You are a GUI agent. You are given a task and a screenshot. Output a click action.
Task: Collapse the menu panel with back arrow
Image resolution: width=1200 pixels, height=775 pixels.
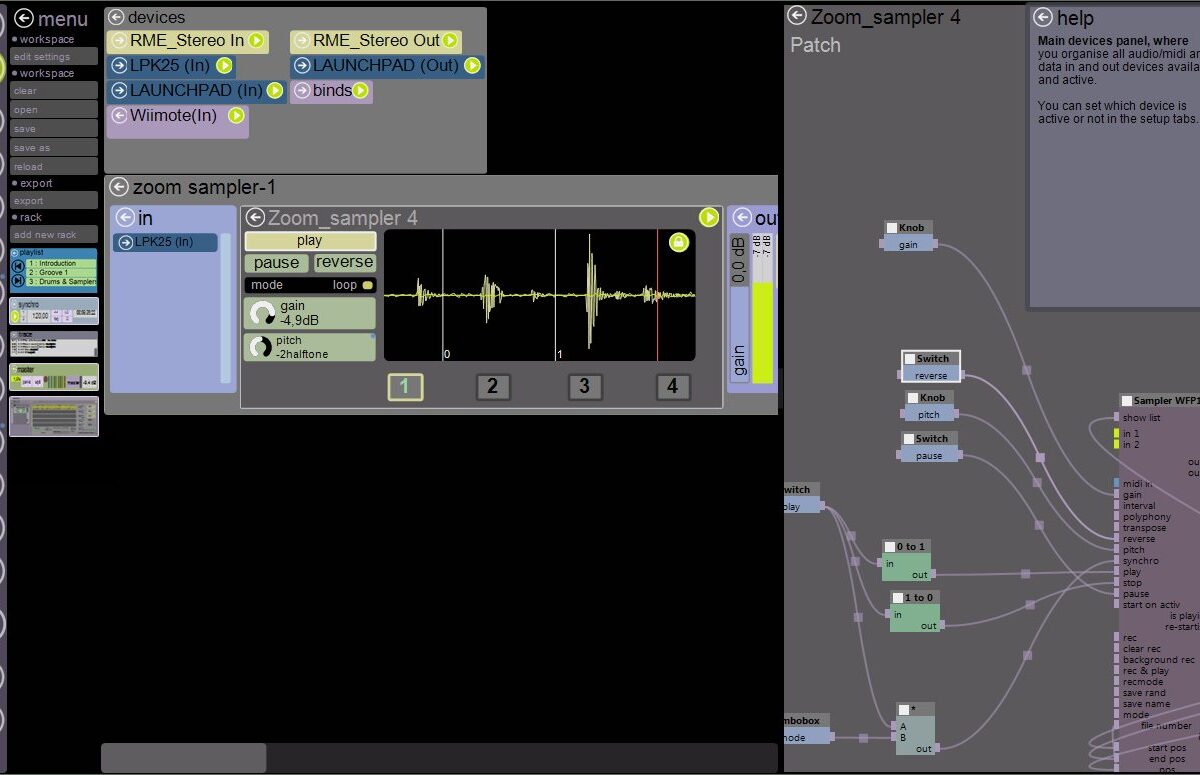[x=24, y=18]
